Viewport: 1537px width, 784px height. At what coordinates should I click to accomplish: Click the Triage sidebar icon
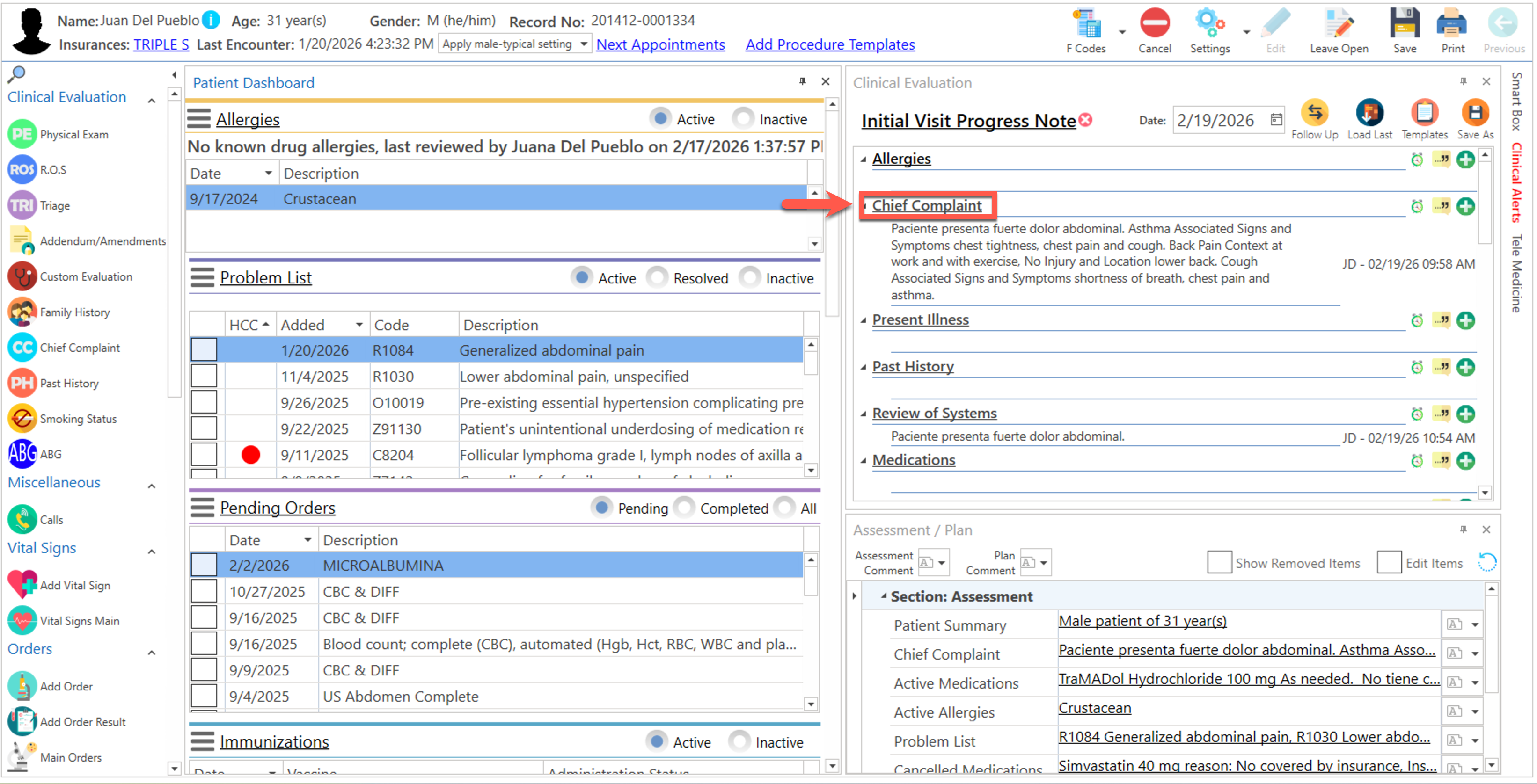tap(22, 206)
